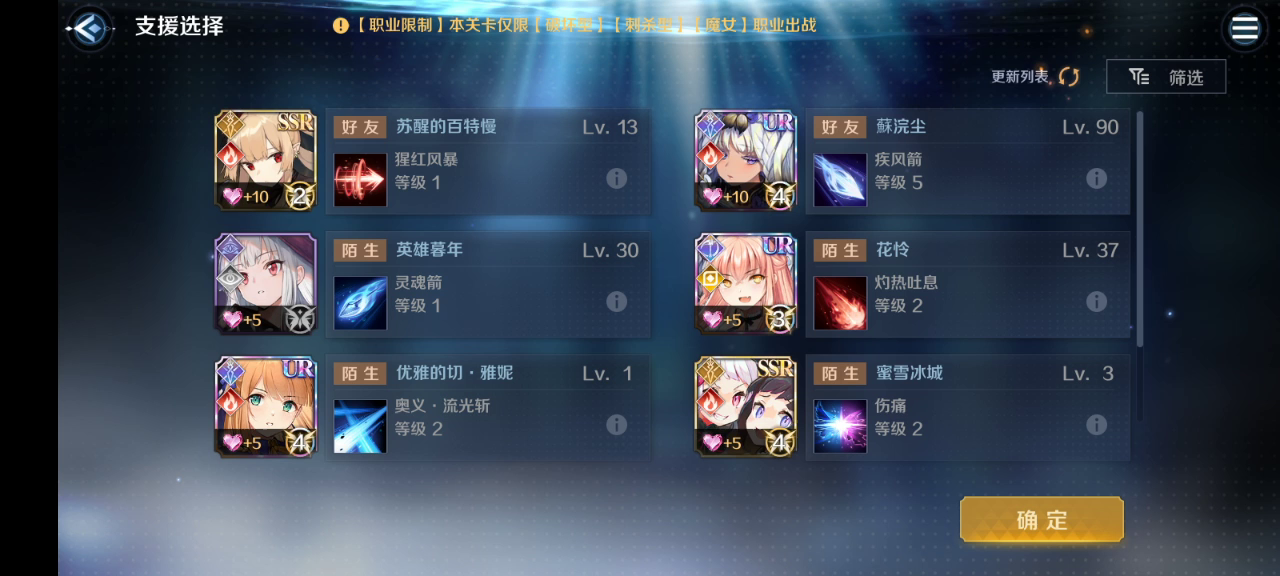Select the 蘇浣尘 Lv. 90 character portrait

tap(746, 160)
